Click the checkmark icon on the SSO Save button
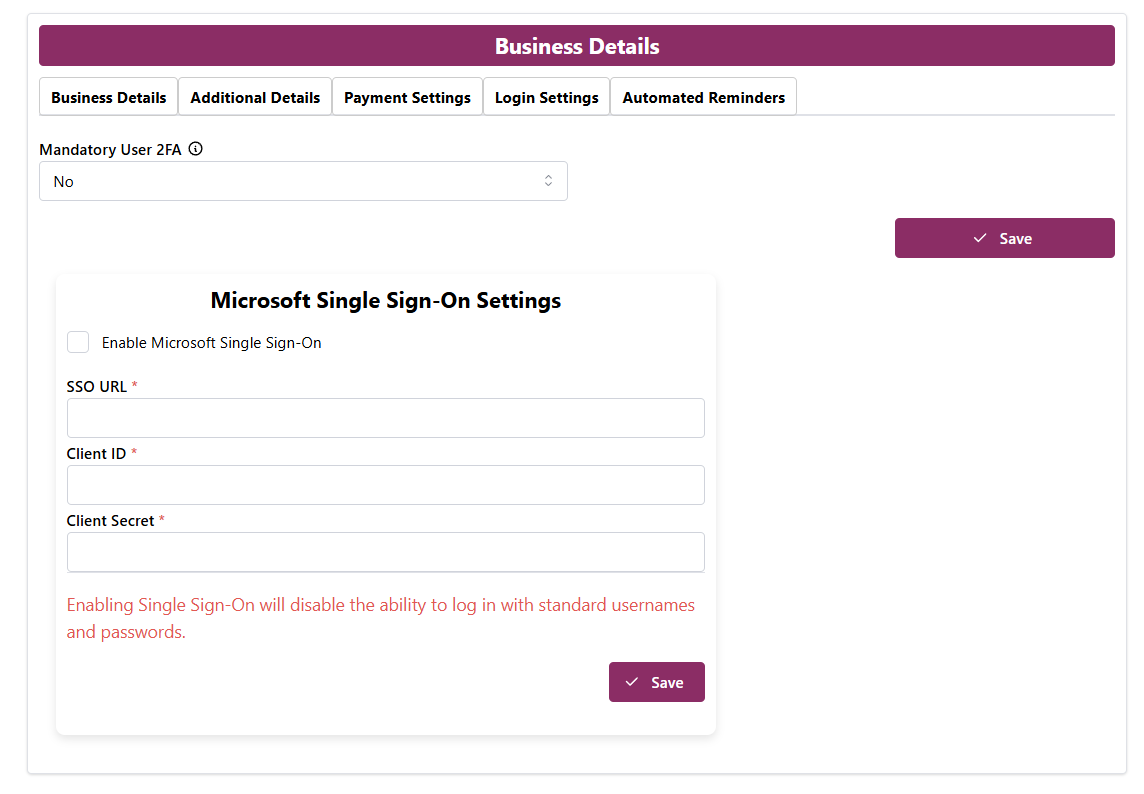The height and width of the screenshot is (794, 1144). [632, 682]
